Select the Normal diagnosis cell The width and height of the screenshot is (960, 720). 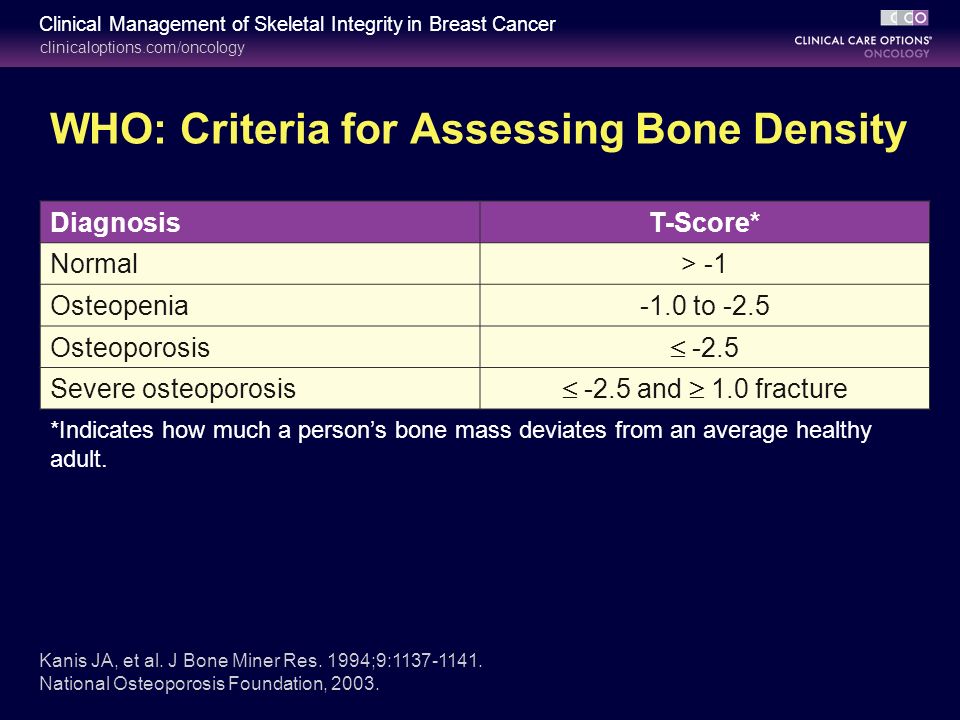click(260, 264)
